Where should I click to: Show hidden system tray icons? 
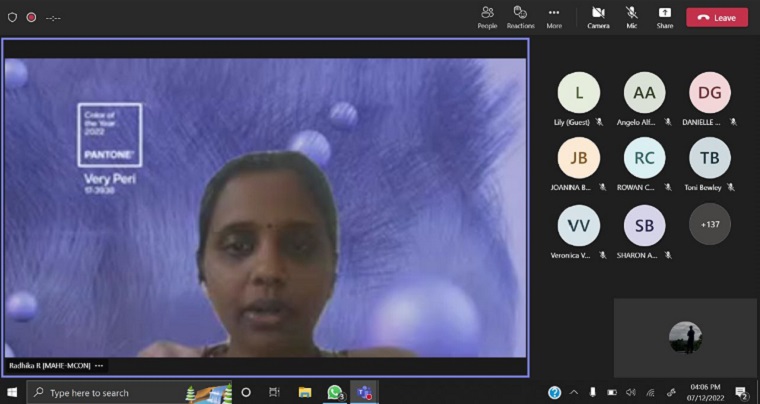pyautogui.click(x=574, y=392)
